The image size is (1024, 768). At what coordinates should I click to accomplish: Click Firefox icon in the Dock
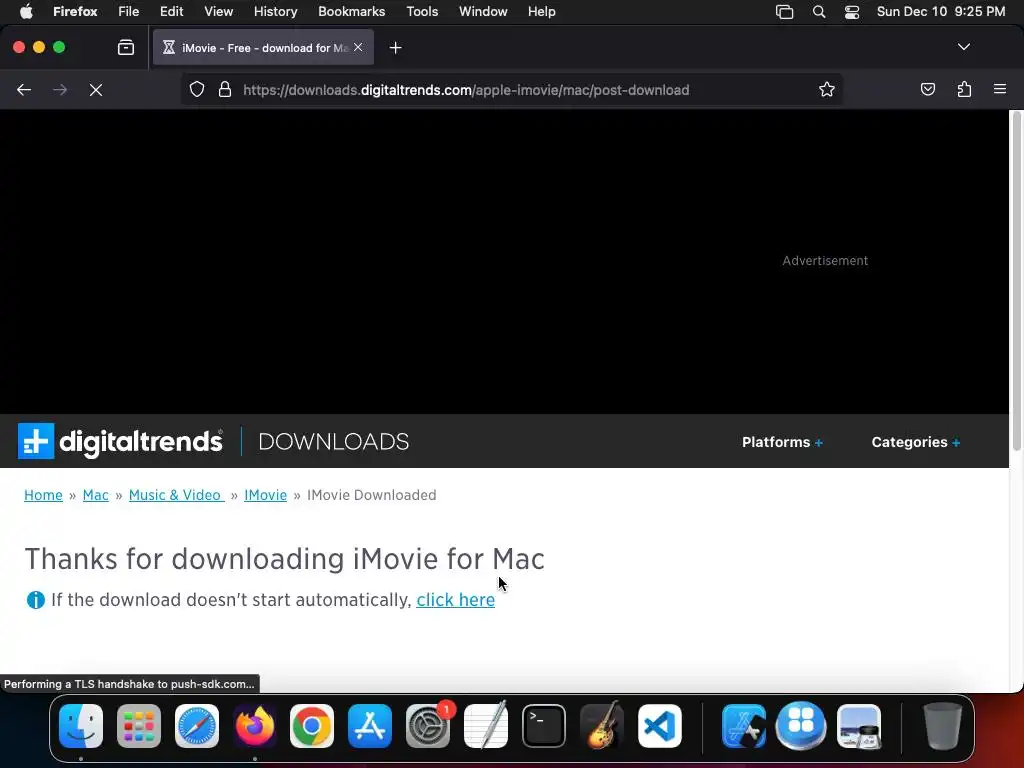point(255,726)
